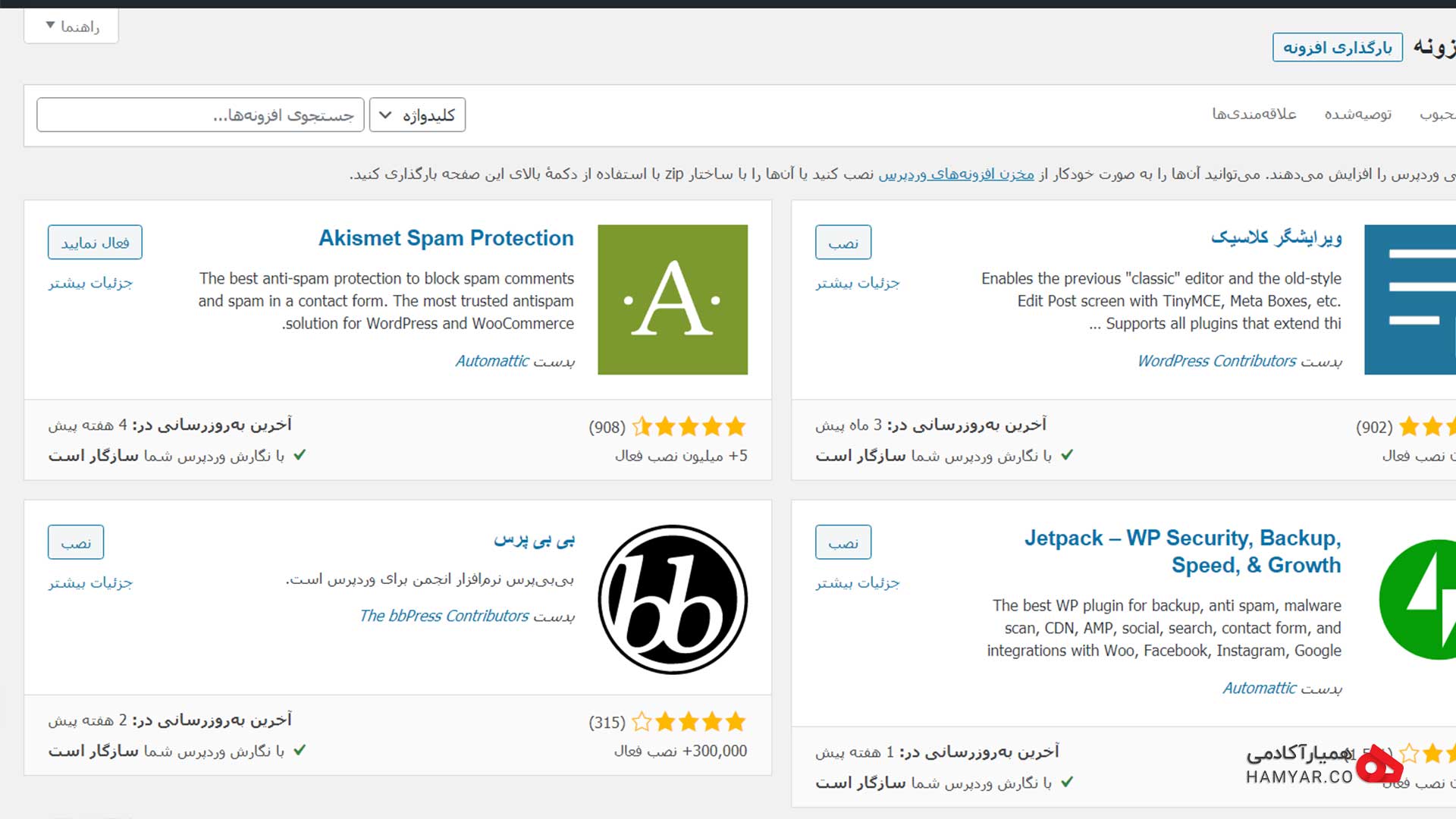Click the compatibility checkmark under Jetpack
The height and width of the screenshot is (819, 1456).
click(1067, 782)
